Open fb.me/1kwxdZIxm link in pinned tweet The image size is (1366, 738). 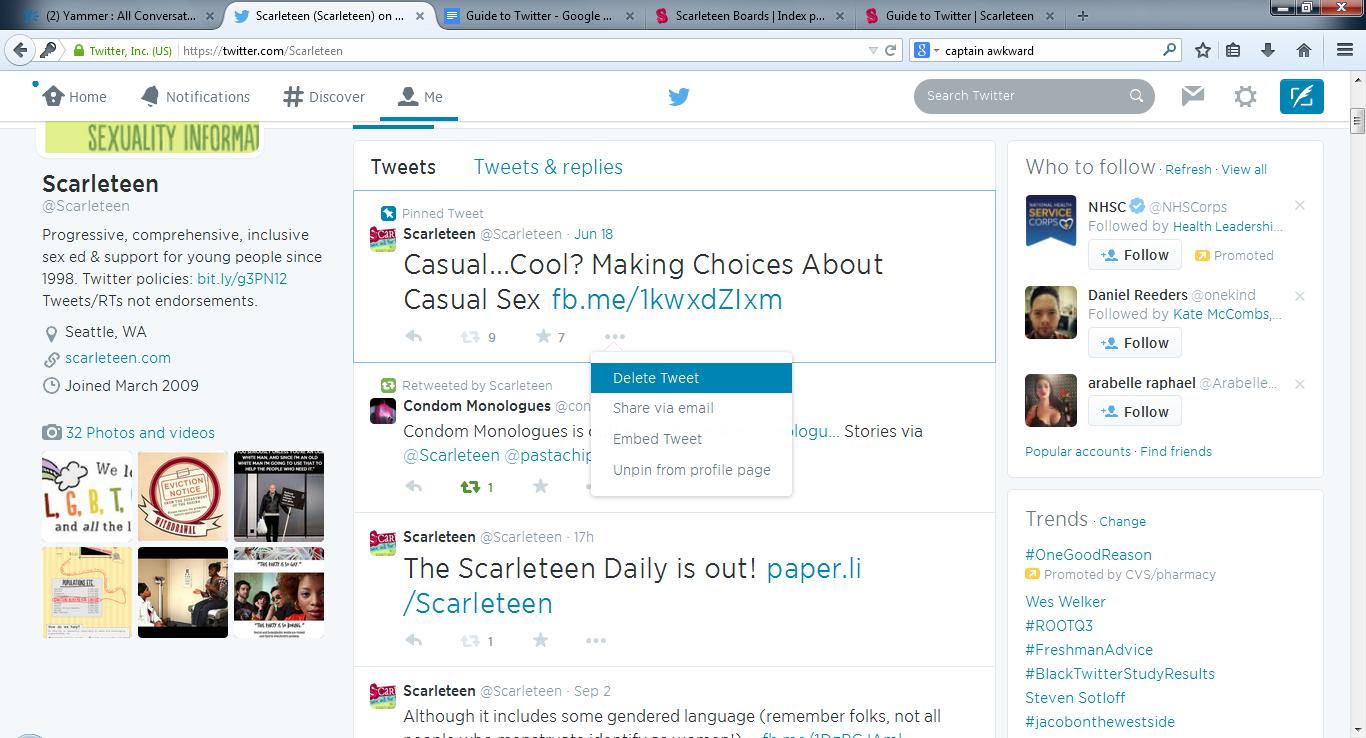tap(667, 299)
